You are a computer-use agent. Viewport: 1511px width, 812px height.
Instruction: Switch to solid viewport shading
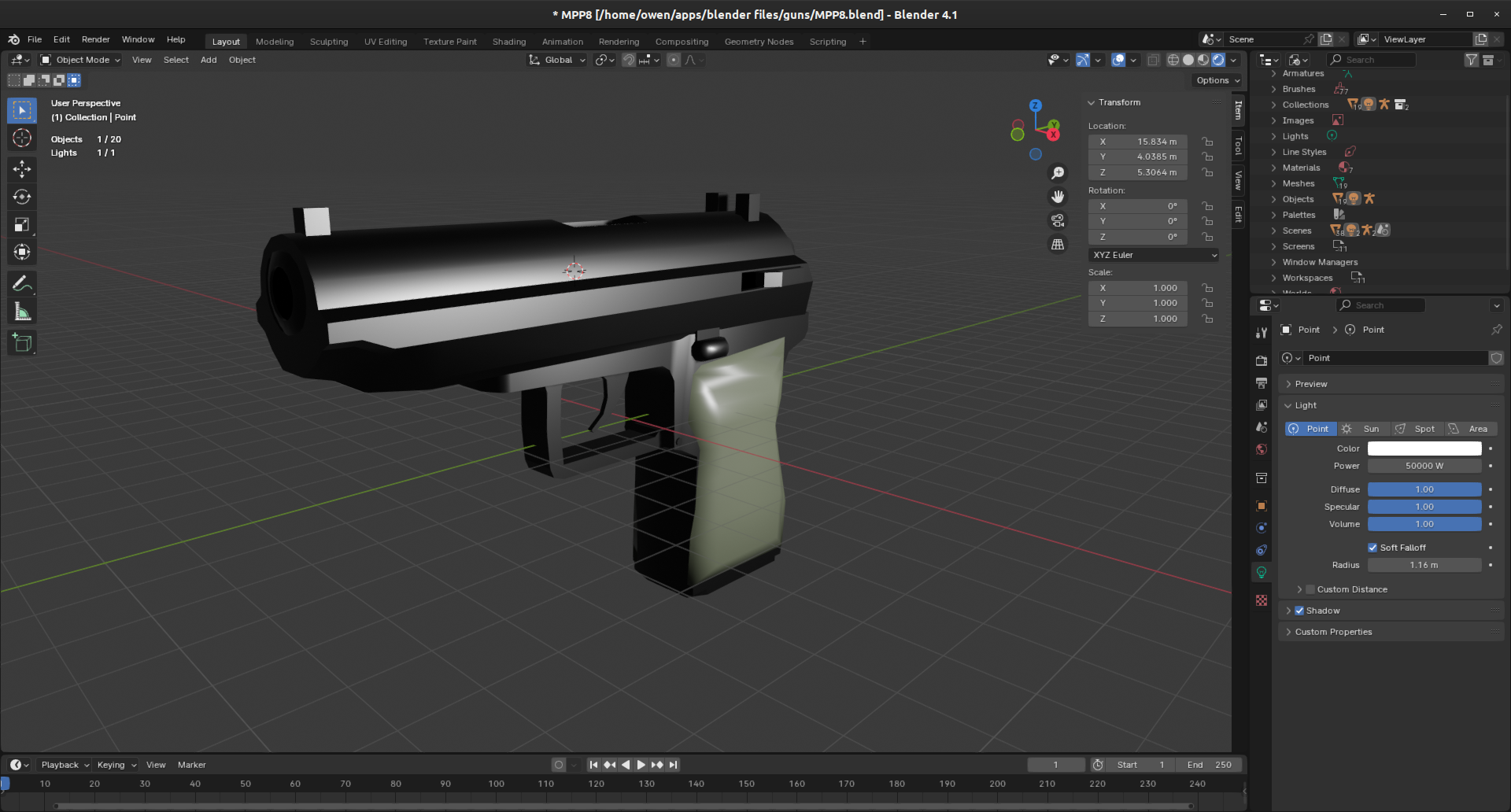1188,60
